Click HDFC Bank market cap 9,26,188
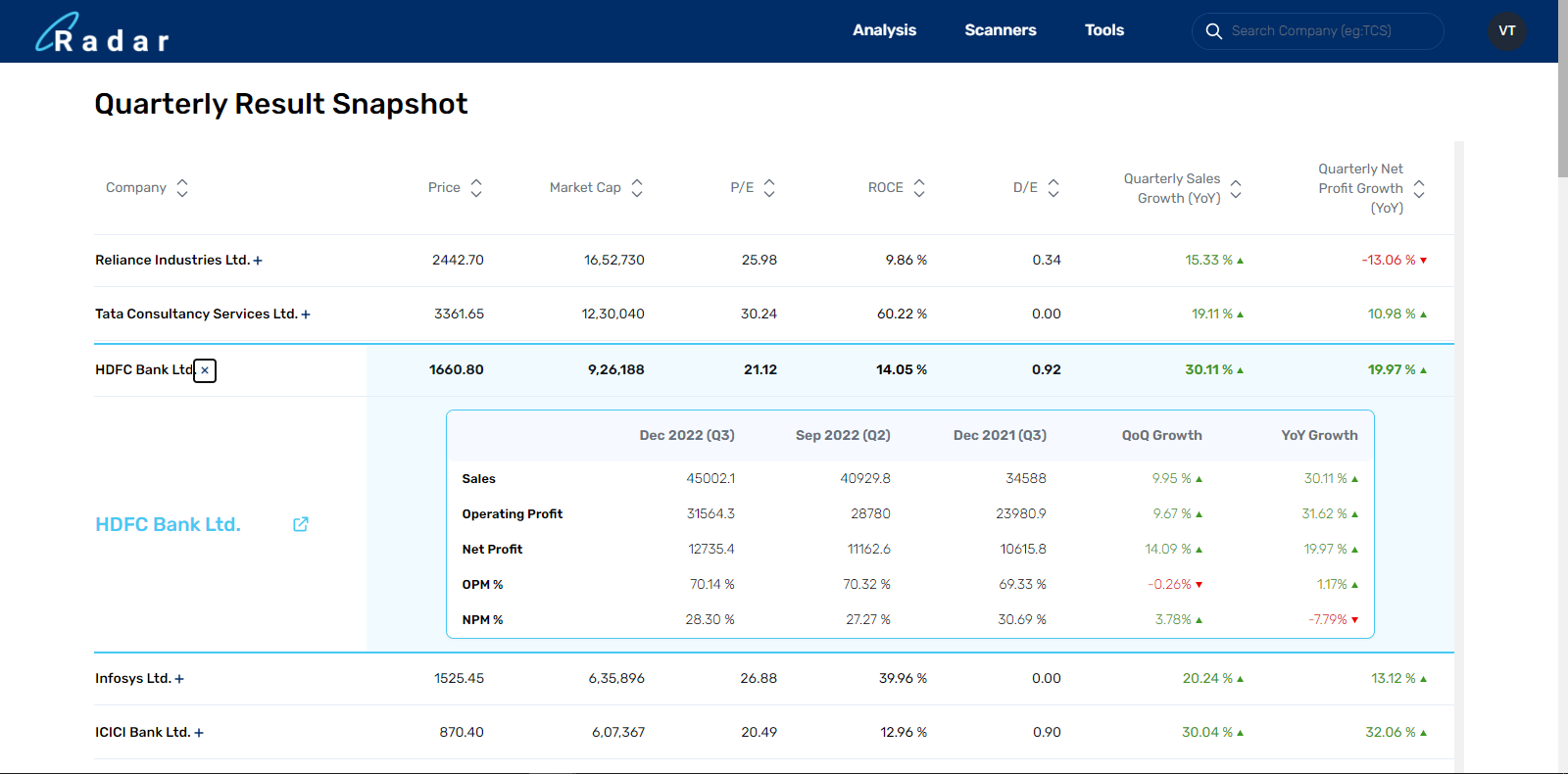Viewport: 1568px width, 774px height. click(616, 369)
